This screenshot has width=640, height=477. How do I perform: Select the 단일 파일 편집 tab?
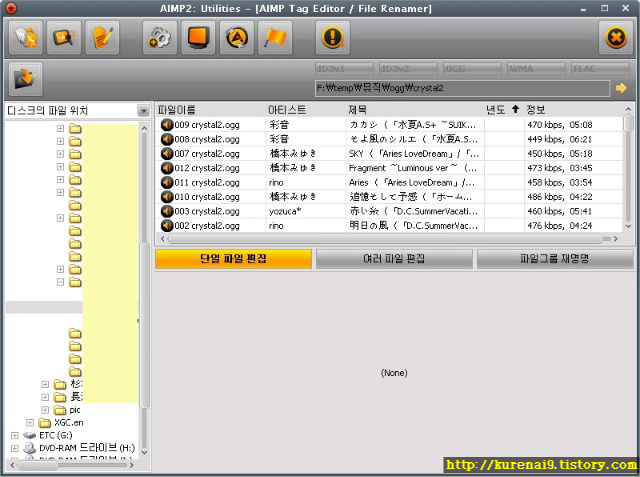point(233,259)
